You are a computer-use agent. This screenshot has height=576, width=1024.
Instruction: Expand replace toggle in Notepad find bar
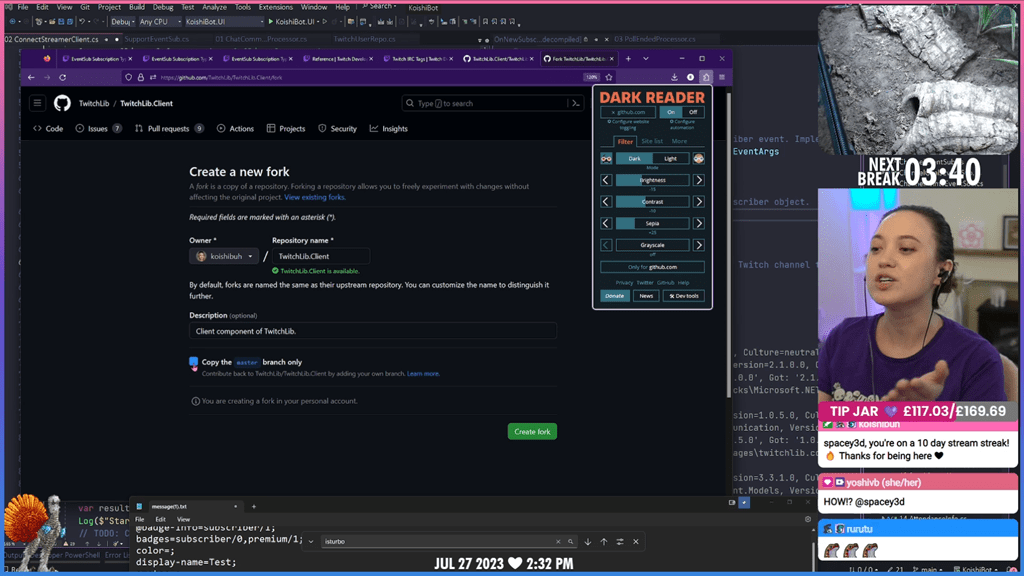(x=311, y=541)
